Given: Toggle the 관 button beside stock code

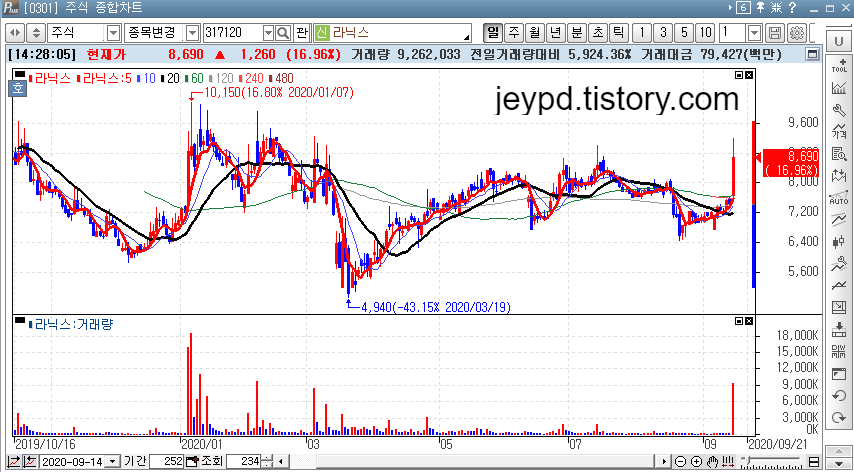Looking at the screenshot, I should pyautogui.click(x=302, y=33).
